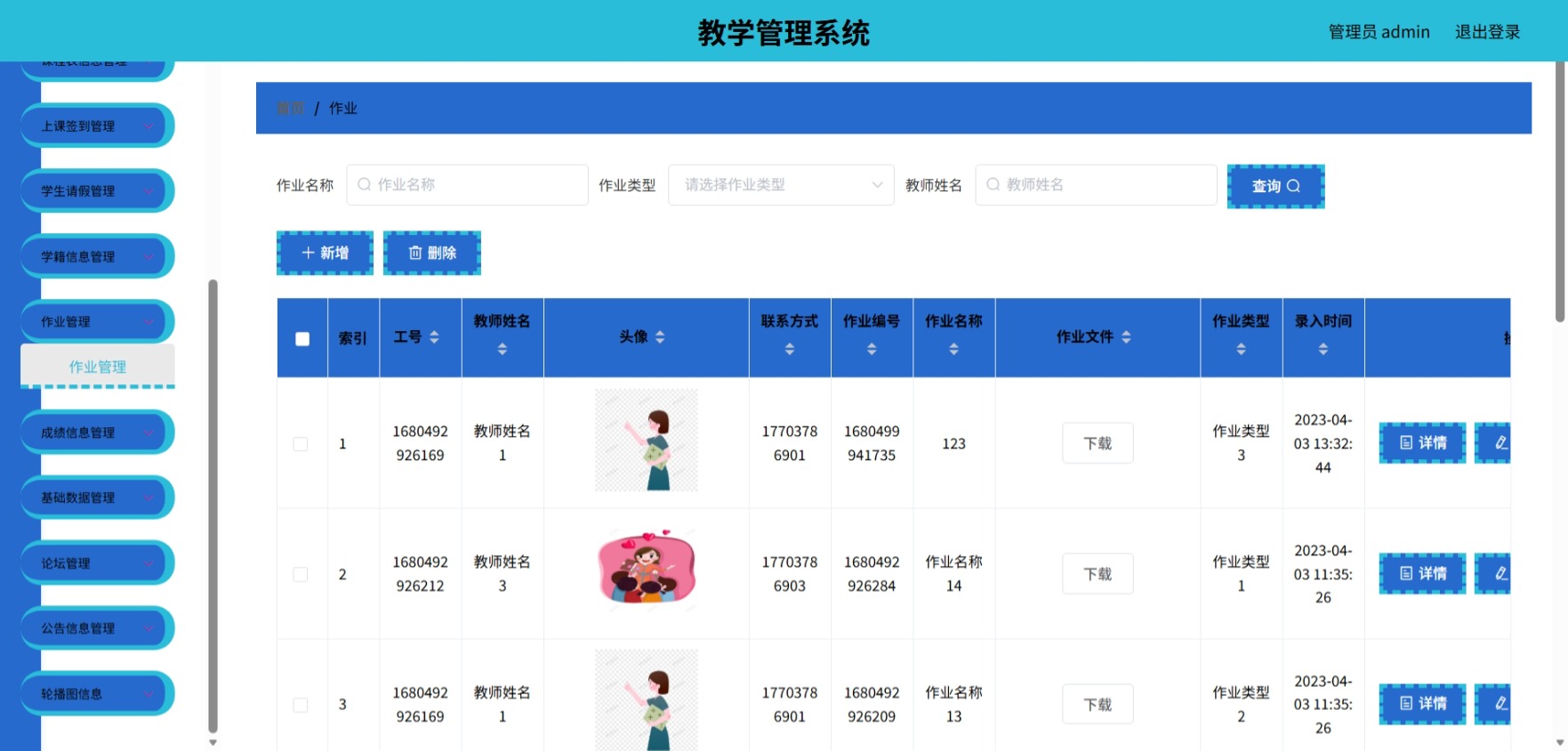Check the checkbox for row 2

point(301,575)
